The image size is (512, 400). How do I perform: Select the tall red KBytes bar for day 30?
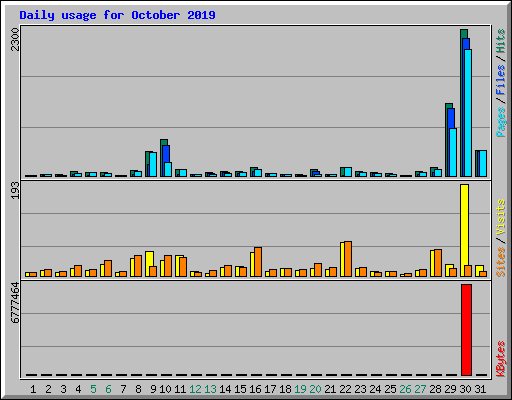coord(466,330)
